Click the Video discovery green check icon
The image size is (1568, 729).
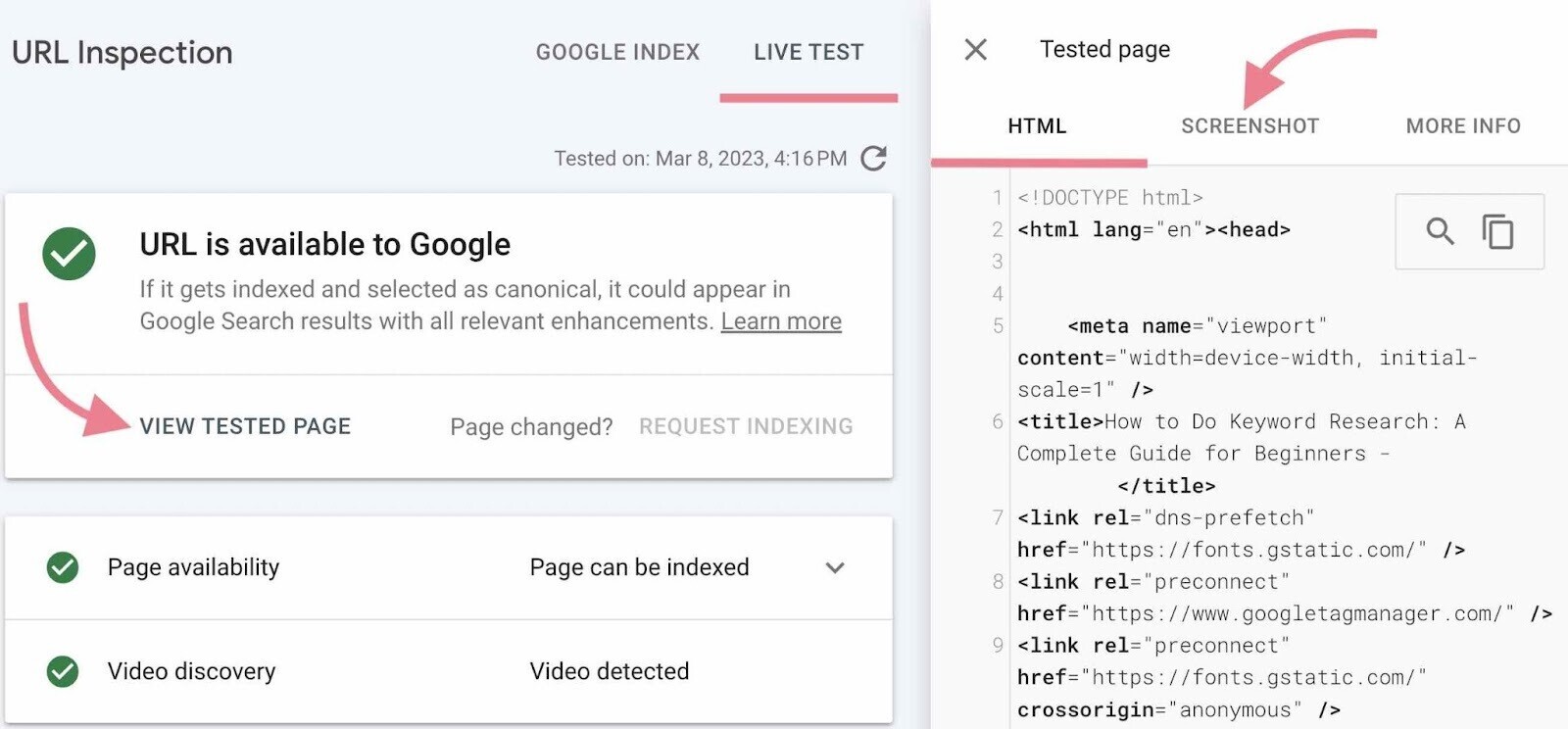pos(63,671)
